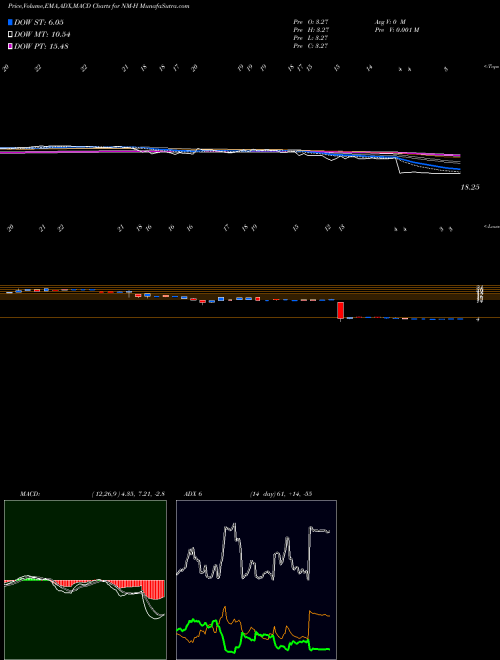Select the 'DOW MT: 10.54' label
This screenshot has width=500, height=660.
coord(41,35)
